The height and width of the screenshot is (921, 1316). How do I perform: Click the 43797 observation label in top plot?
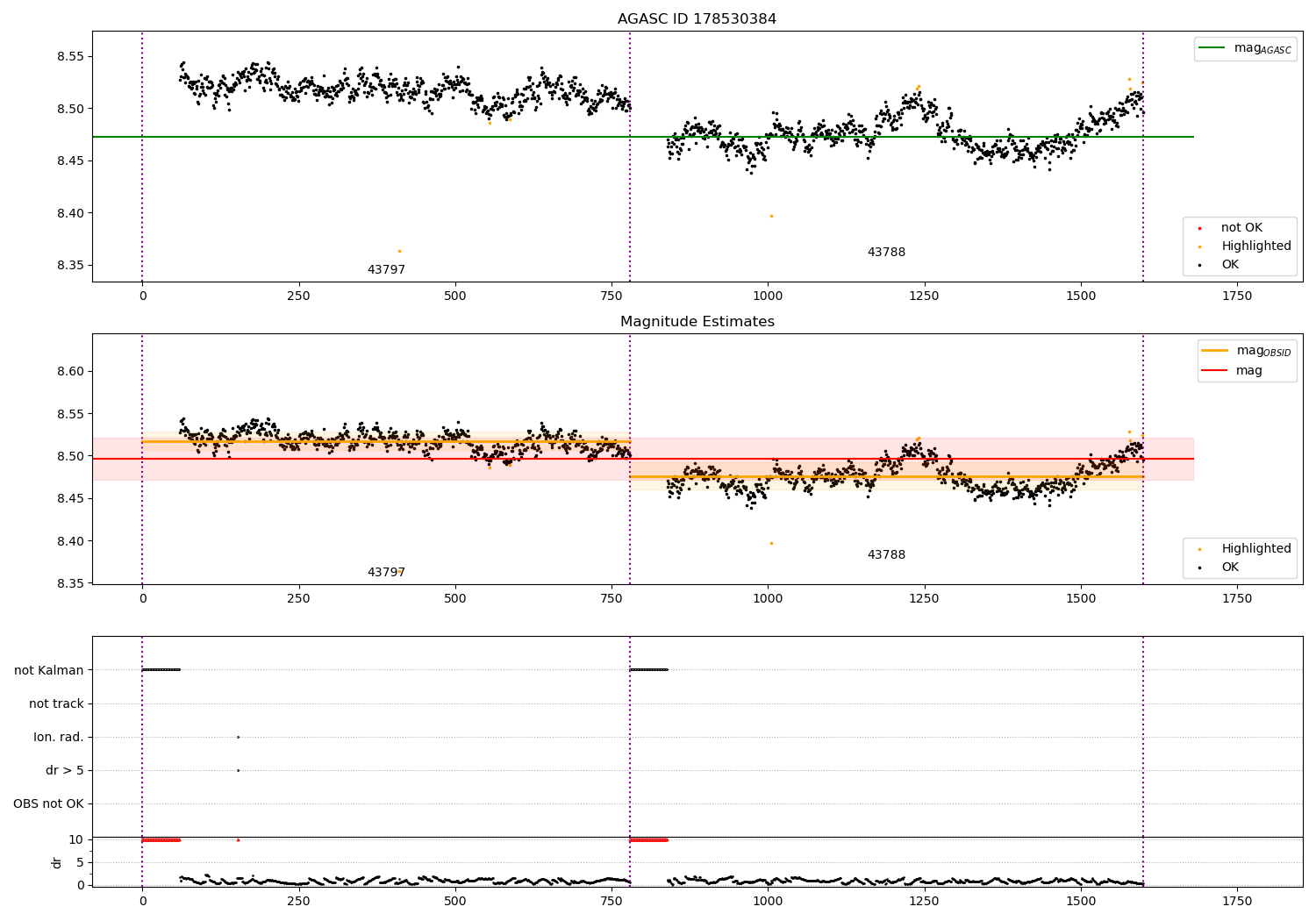coord(386,270)
